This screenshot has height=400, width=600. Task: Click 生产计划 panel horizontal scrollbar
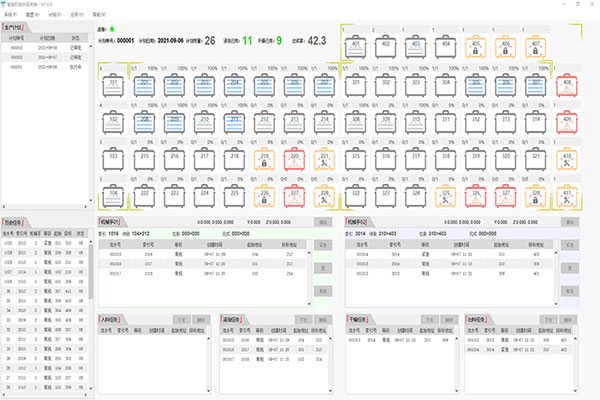click(45, 207)
